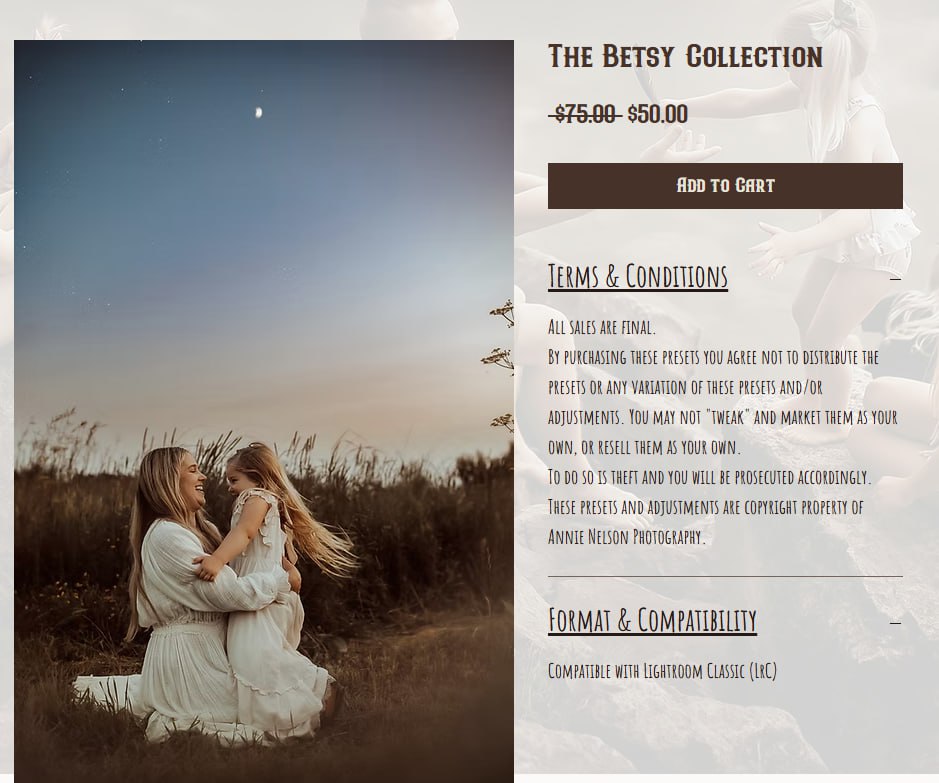Add The Betsy Collection to cart
939x783 pixels.
coord(725,186)
